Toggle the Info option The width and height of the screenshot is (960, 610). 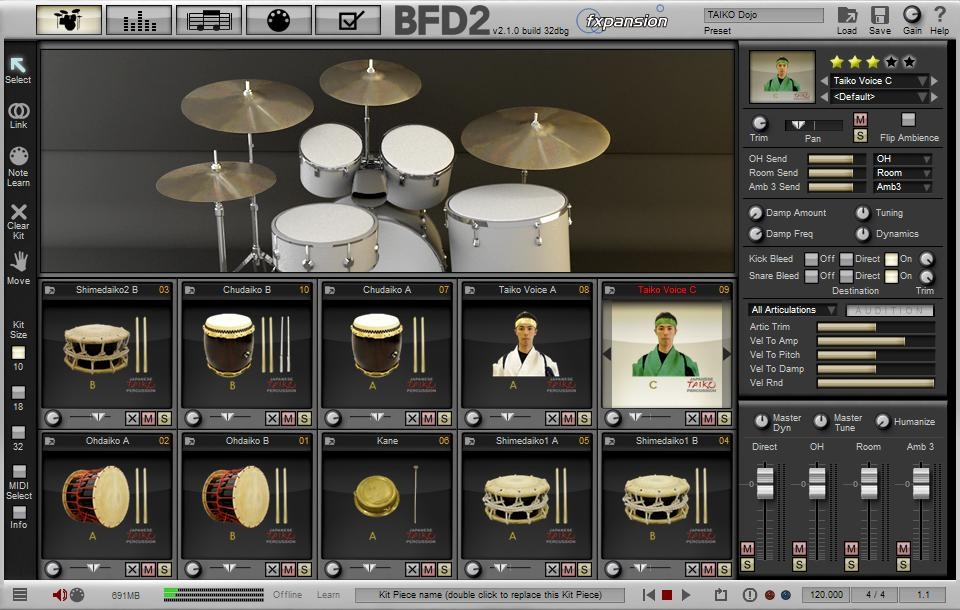[x=19, y=512]
